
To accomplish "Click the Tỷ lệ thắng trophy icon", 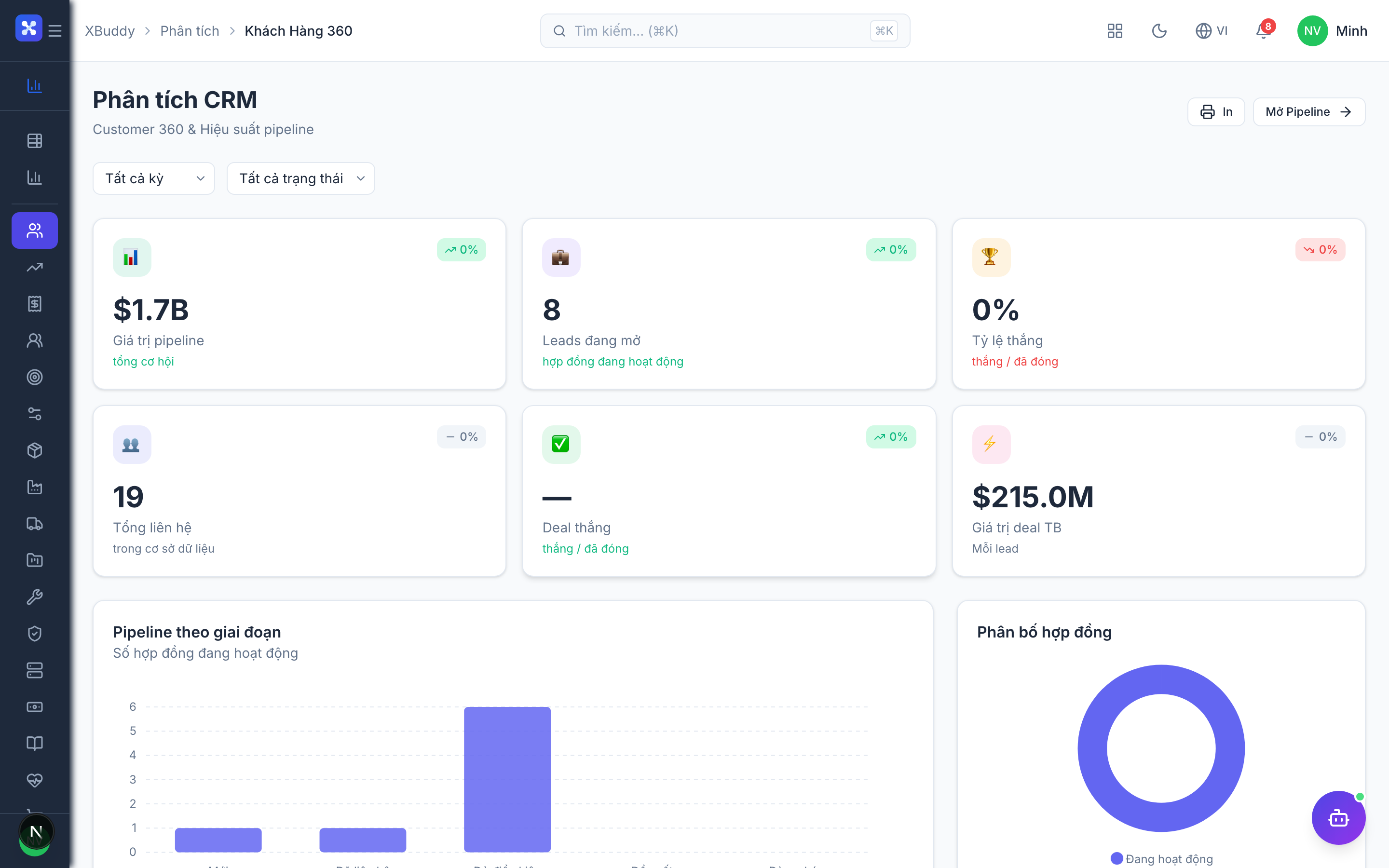I will (991, 257).
